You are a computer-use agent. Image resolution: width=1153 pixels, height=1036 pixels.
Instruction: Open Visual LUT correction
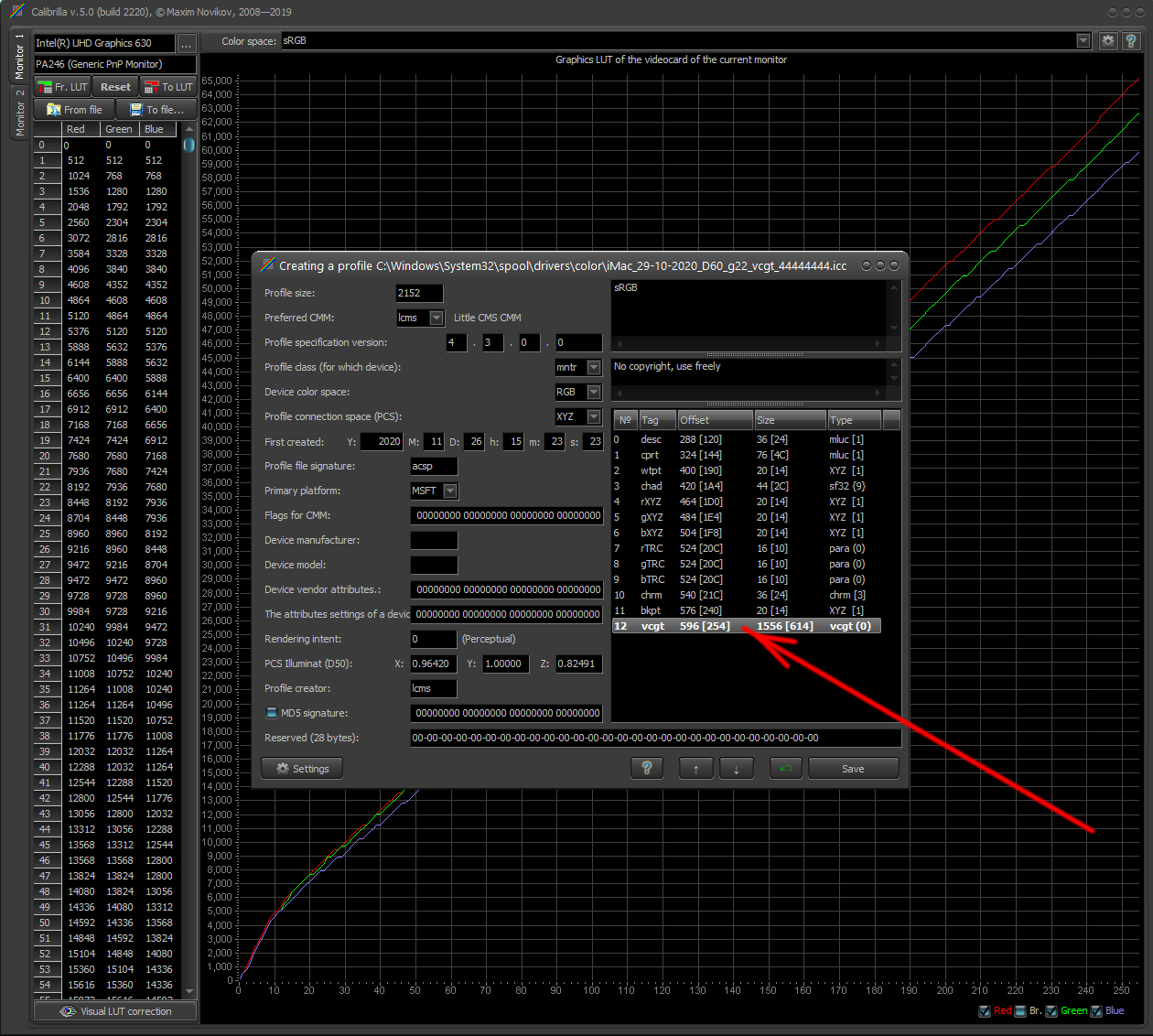tap(115, 1011)
